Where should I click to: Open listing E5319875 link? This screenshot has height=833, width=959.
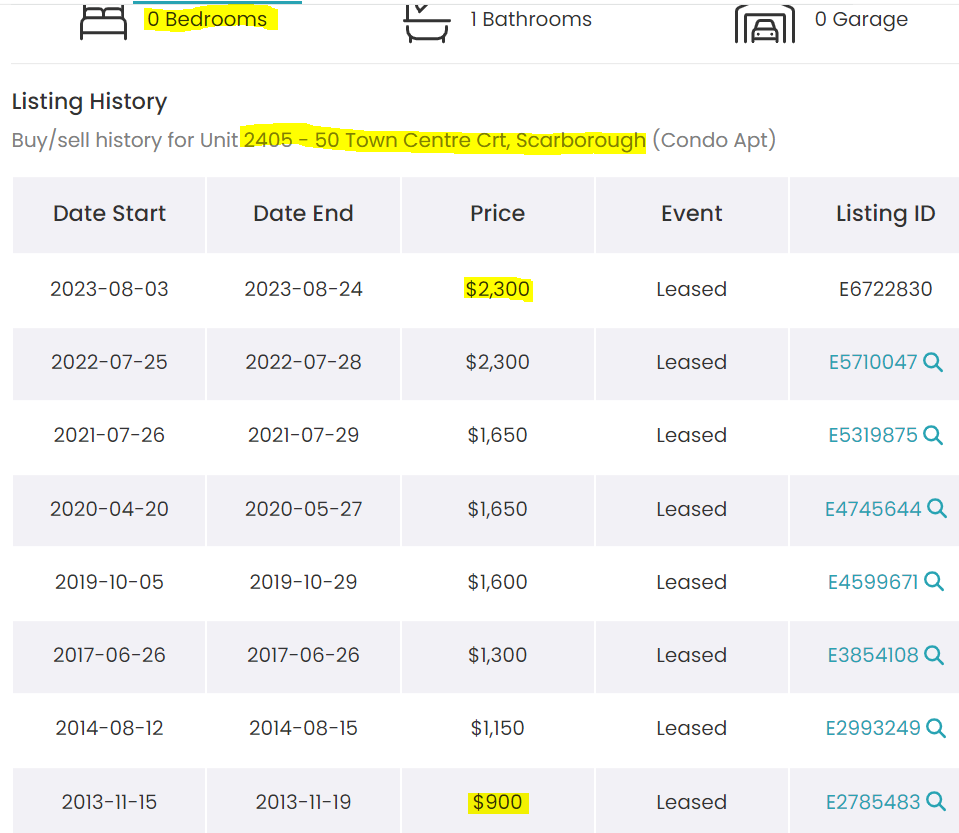tap(873, 435)
